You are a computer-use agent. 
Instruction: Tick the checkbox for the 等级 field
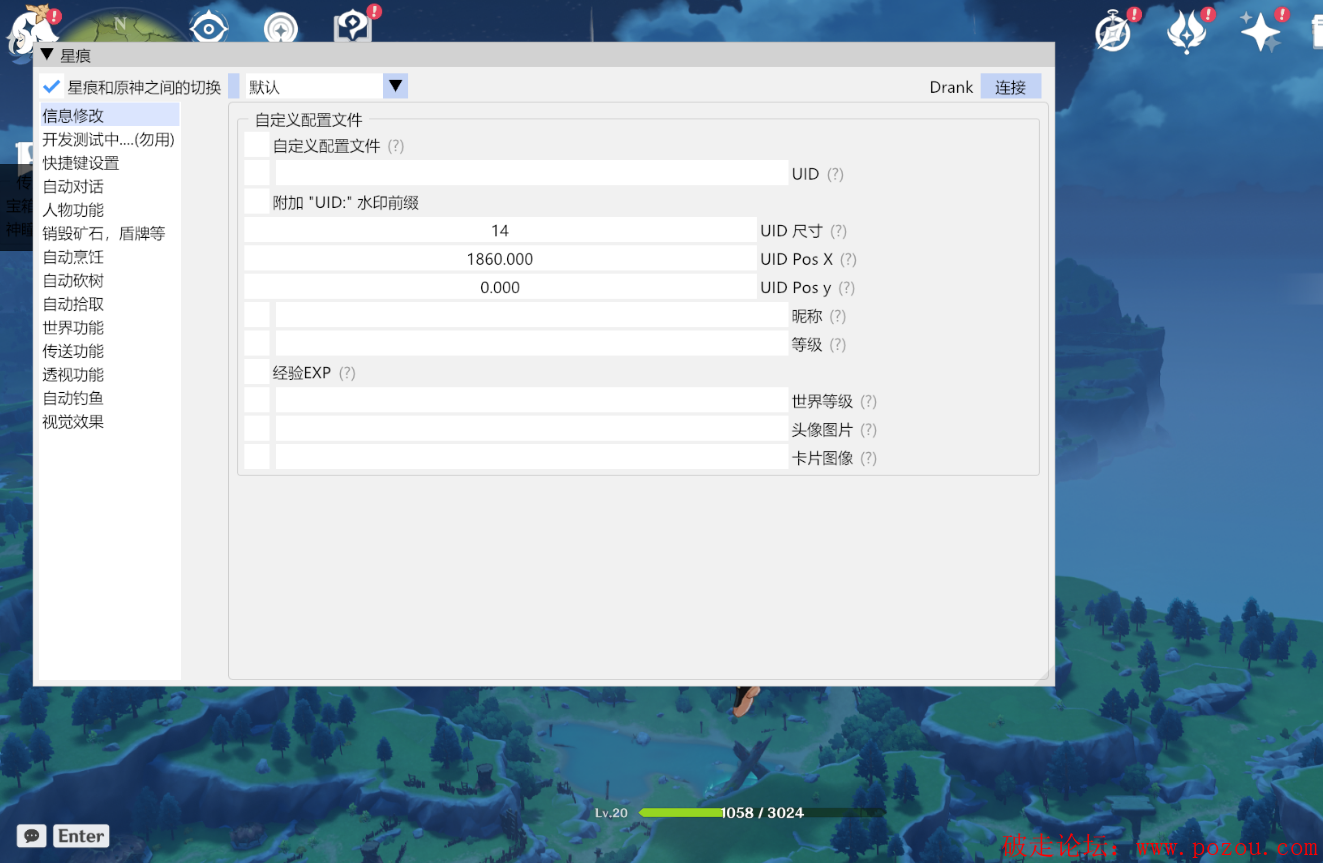[x=257, y=344]
